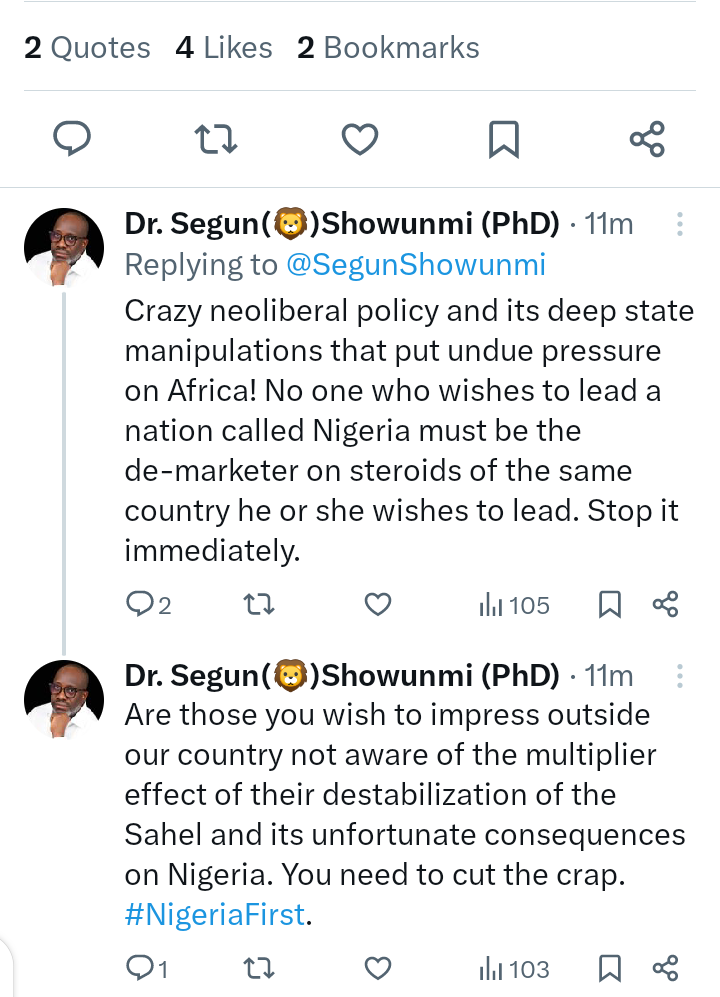View the 4 Likes list
Screen dimensions: 720x997
tap(224, 48)
